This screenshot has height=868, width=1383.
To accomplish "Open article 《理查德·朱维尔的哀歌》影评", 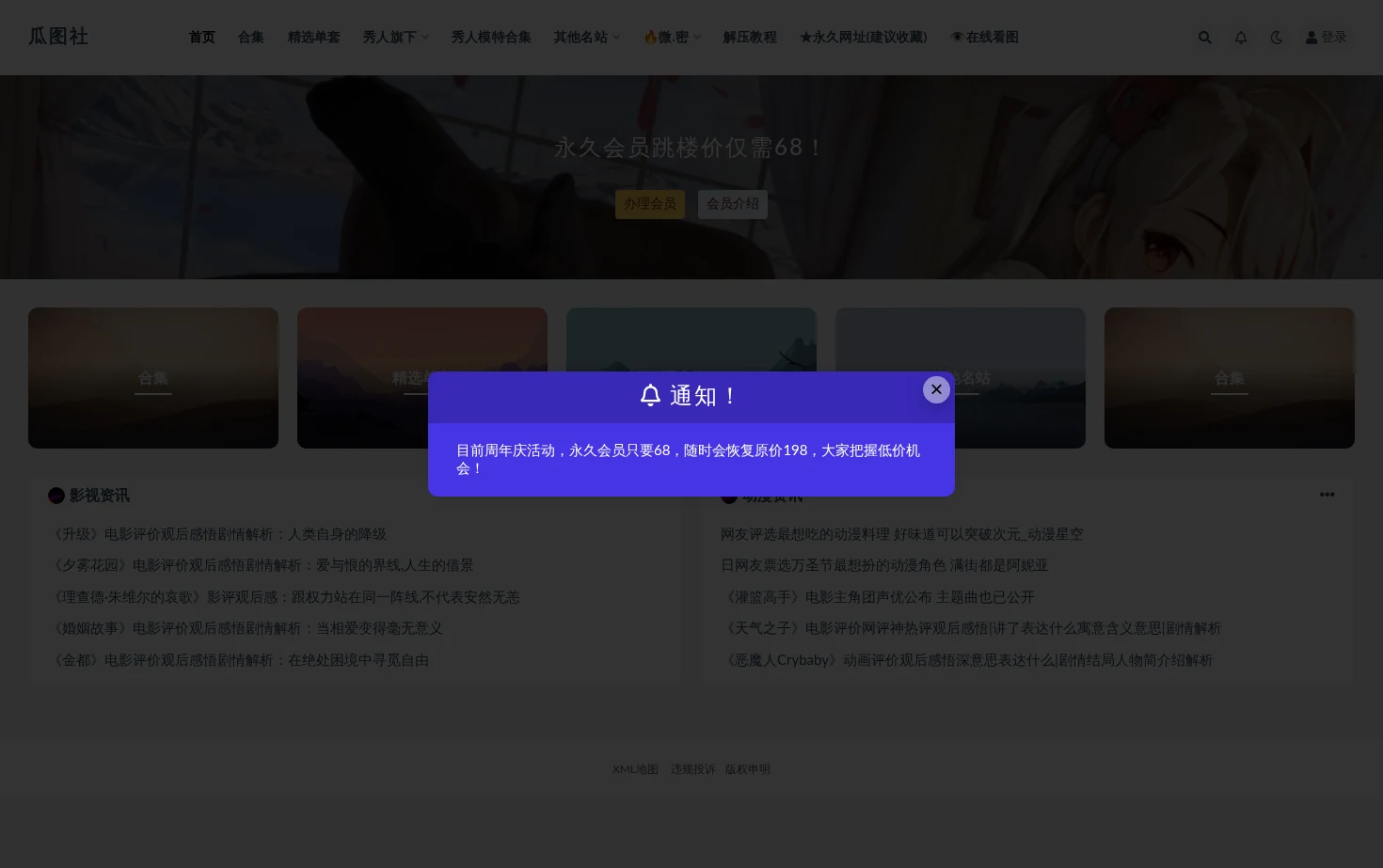I will point(284,597).
